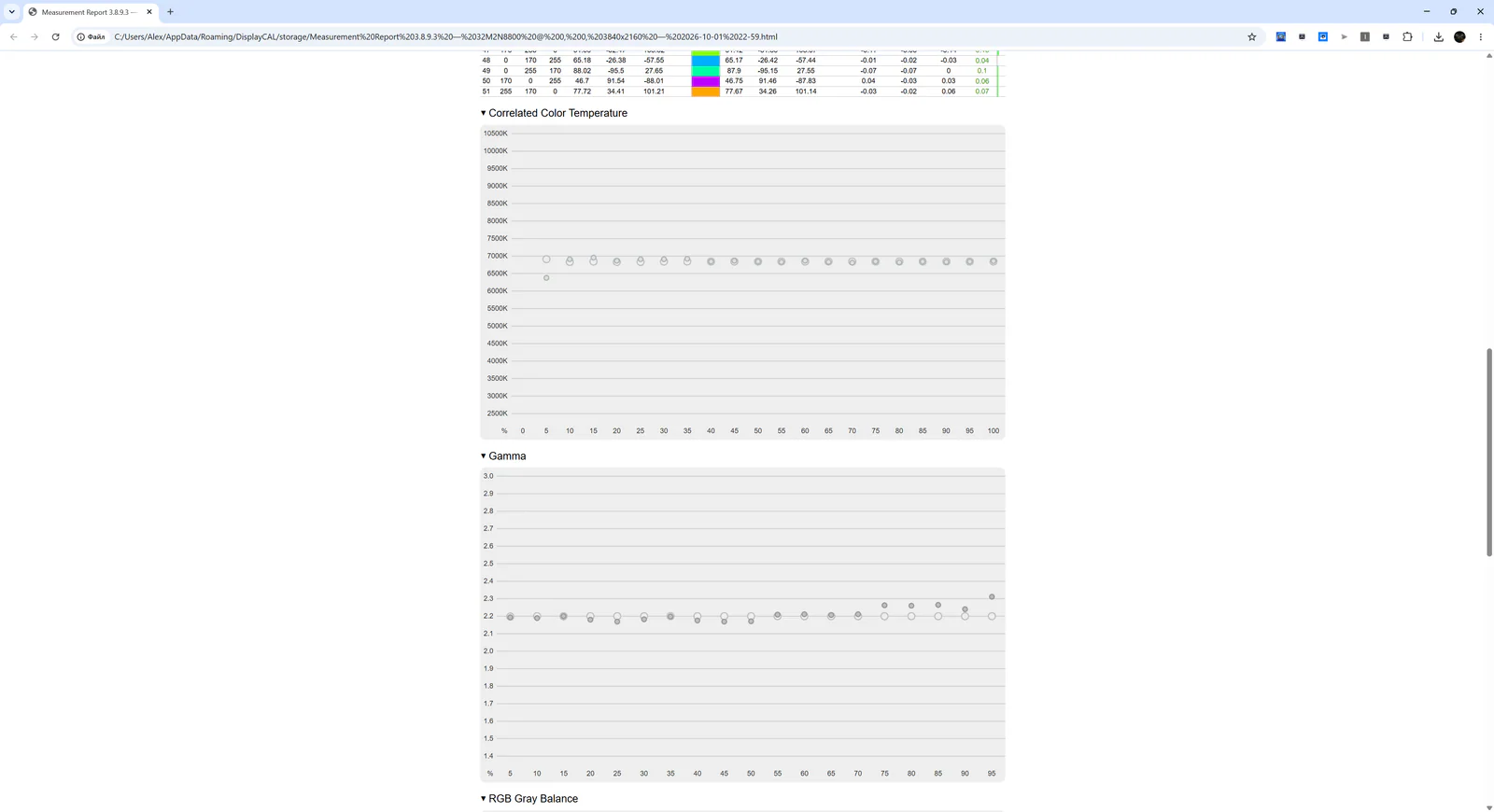This screenshot has width=1494, height=812.
Task: Open the tab search dropdown arrow
Action: pyautogui.click(x=11, y=12)
